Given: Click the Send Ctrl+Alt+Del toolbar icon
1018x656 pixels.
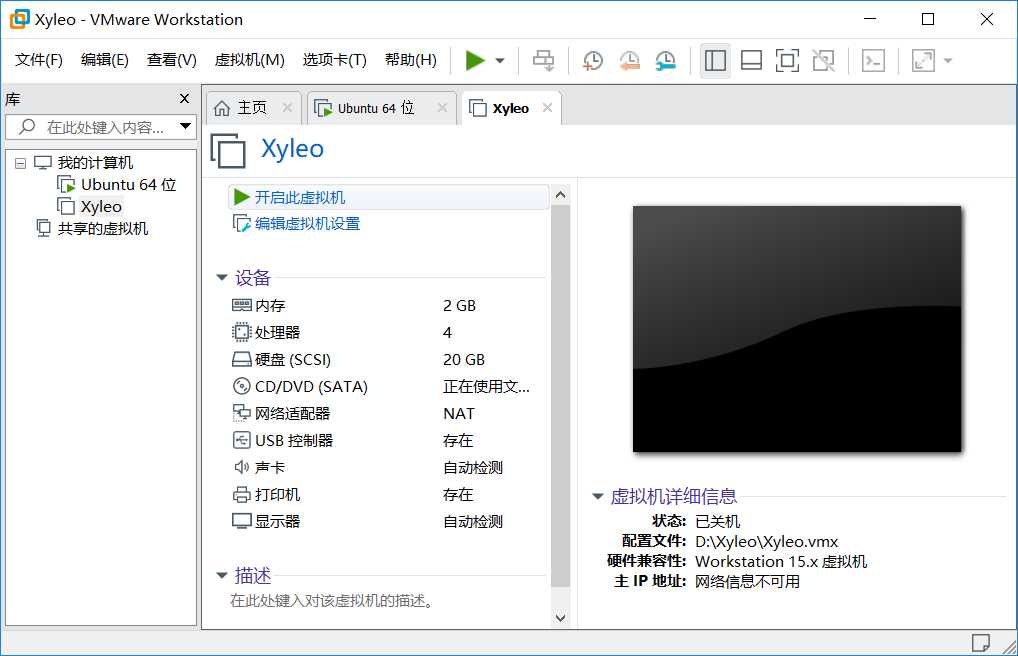Looking at the screenshot, I should (543, 60).
